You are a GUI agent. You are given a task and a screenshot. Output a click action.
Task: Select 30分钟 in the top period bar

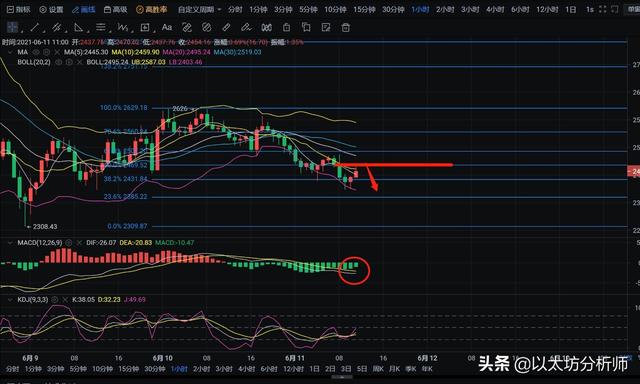pos(393,9)
